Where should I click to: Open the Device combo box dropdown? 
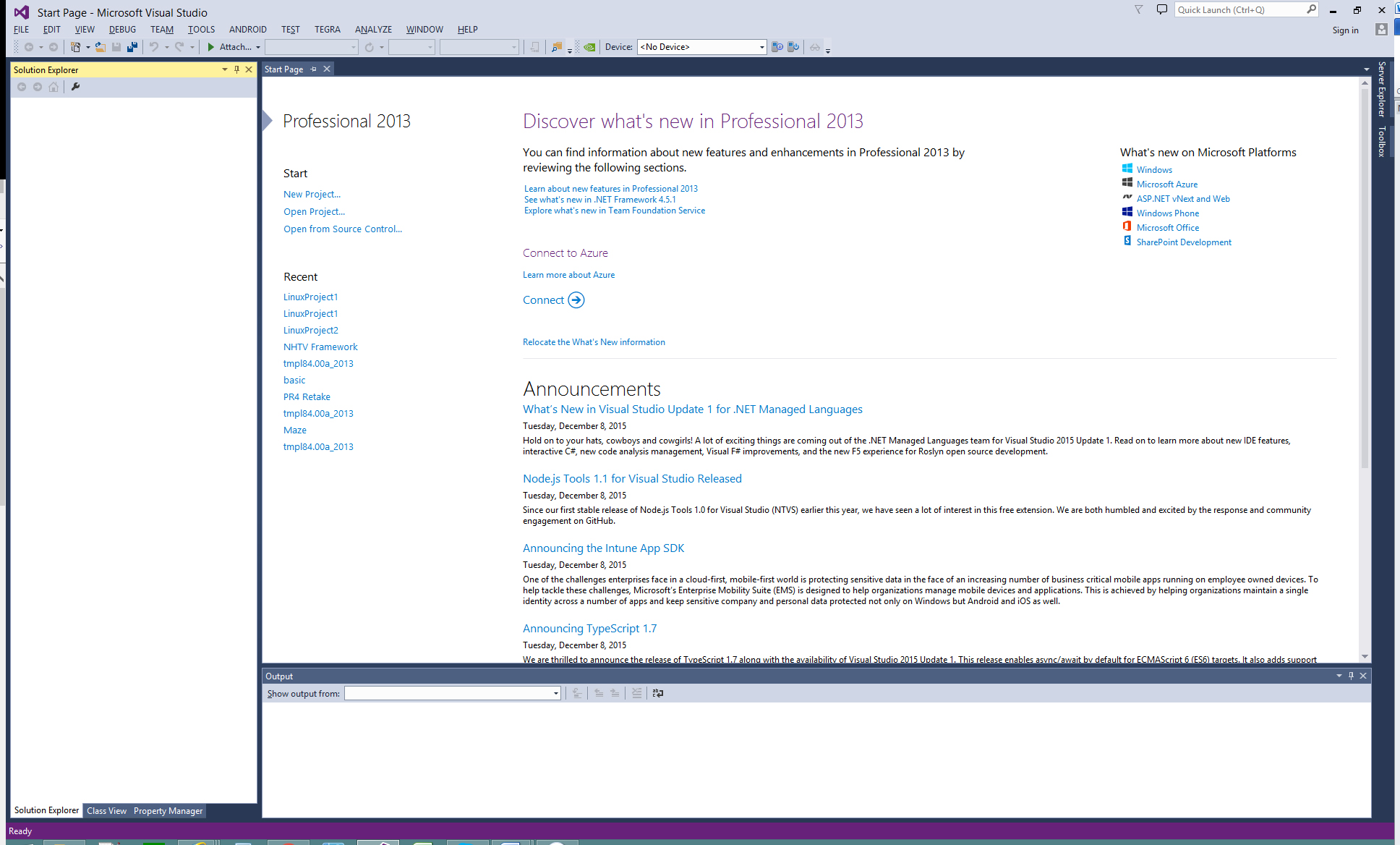(x=761, y=47)
